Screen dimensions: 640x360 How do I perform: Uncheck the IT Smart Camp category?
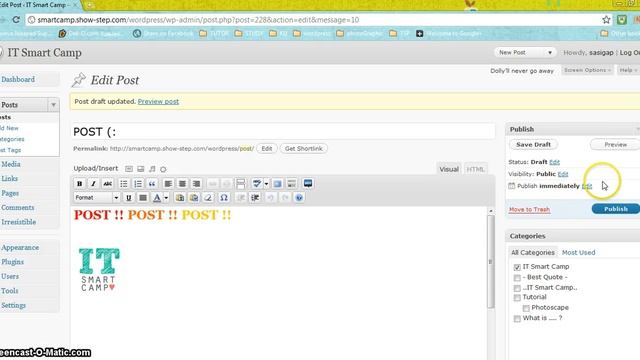pos(517,267)
